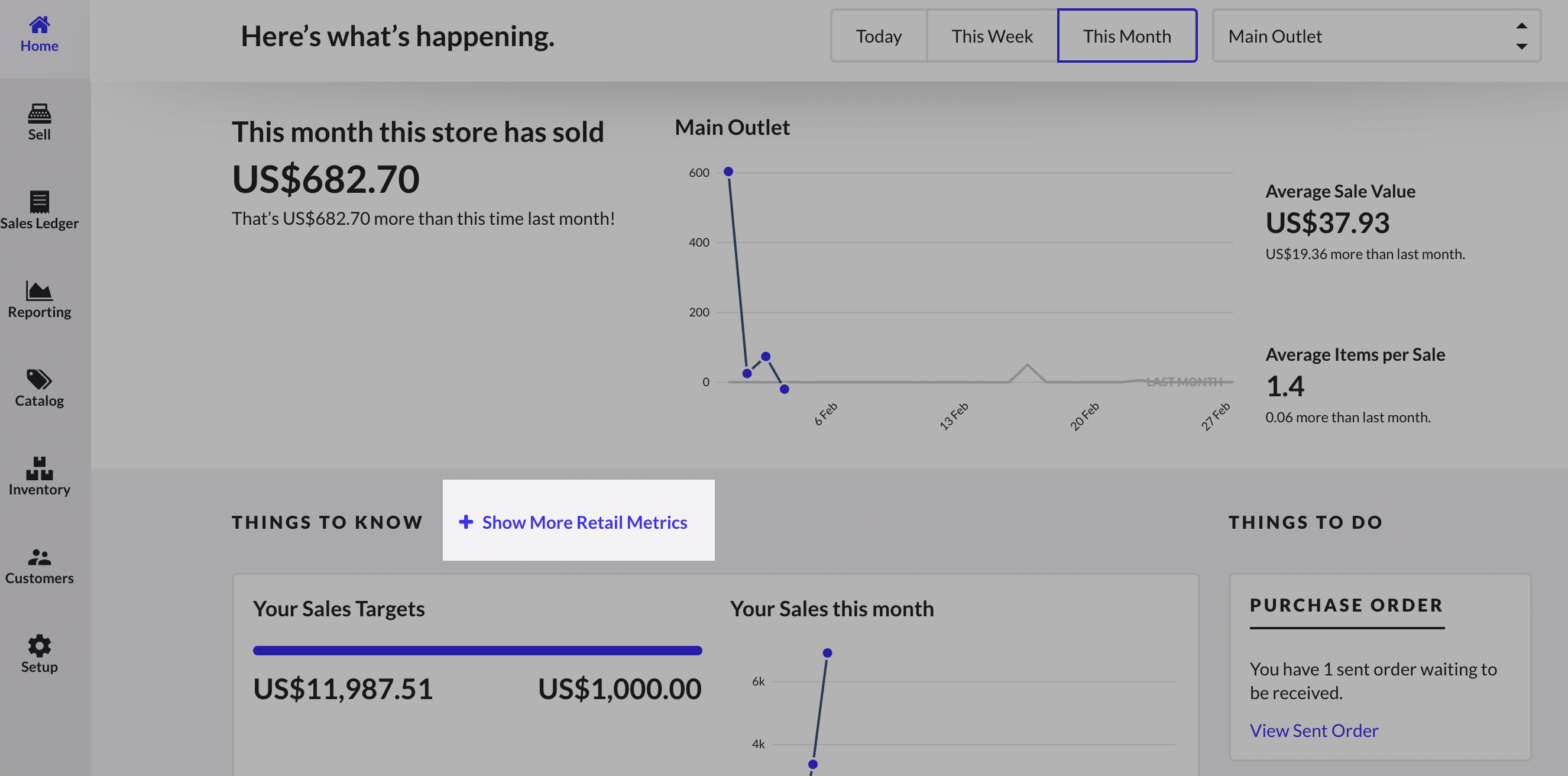Click the 600 data point on chart
The image size is (1568, 776).
(728, 172)
